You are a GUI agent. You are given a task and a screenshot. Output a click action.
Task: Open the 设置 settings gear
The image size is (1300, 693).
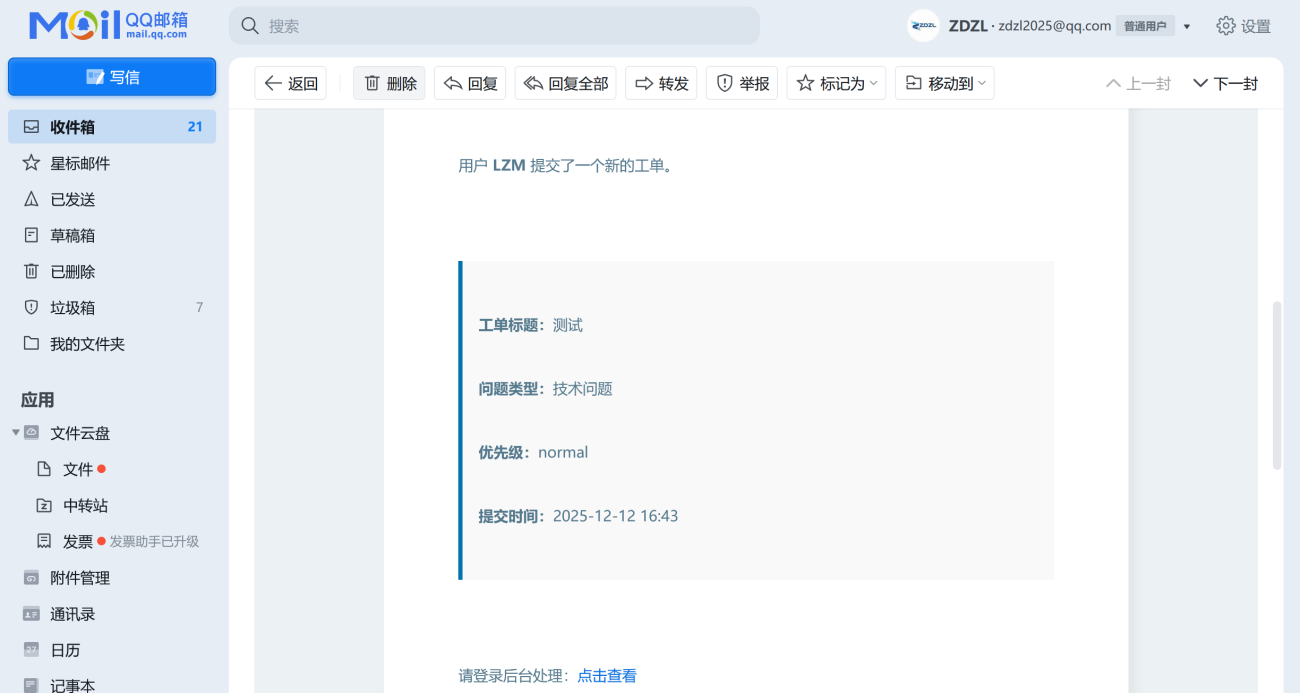[x=1226, y=27]
